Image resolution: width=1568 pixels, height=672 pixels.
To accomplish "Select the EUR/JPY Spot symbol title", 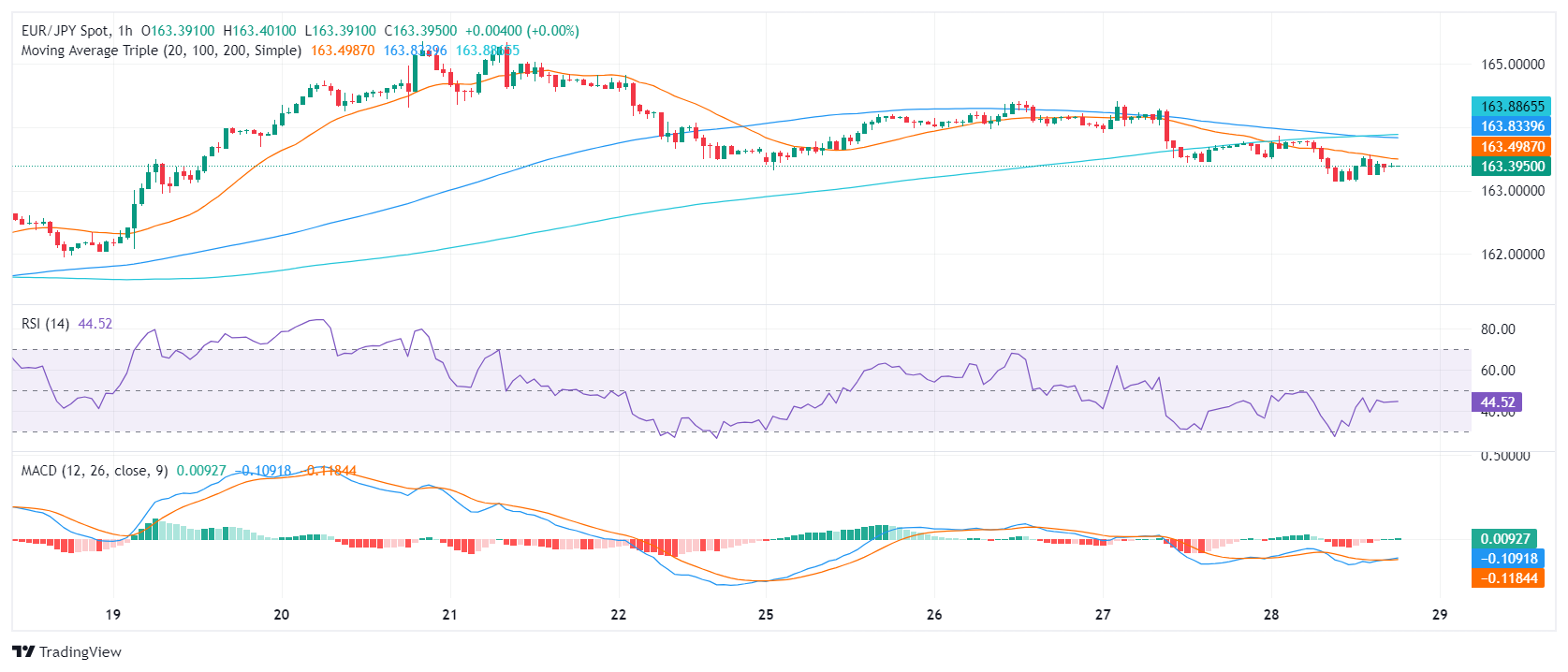I will coord(64,31).
